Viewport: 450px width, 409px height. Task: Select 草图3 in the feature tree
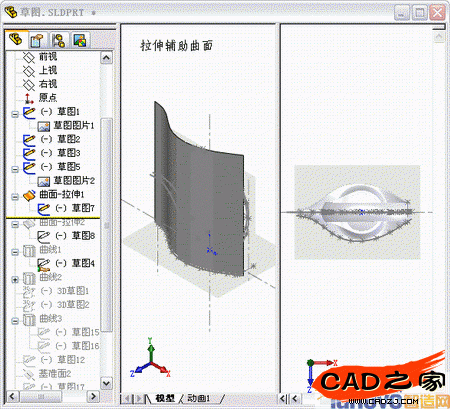pyautogui.click(x=68, y=153)
